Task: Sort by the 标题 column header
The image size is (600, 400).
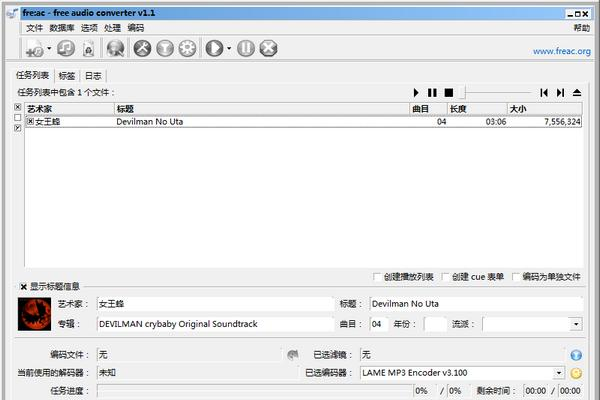Action: [x=262, y=109]
